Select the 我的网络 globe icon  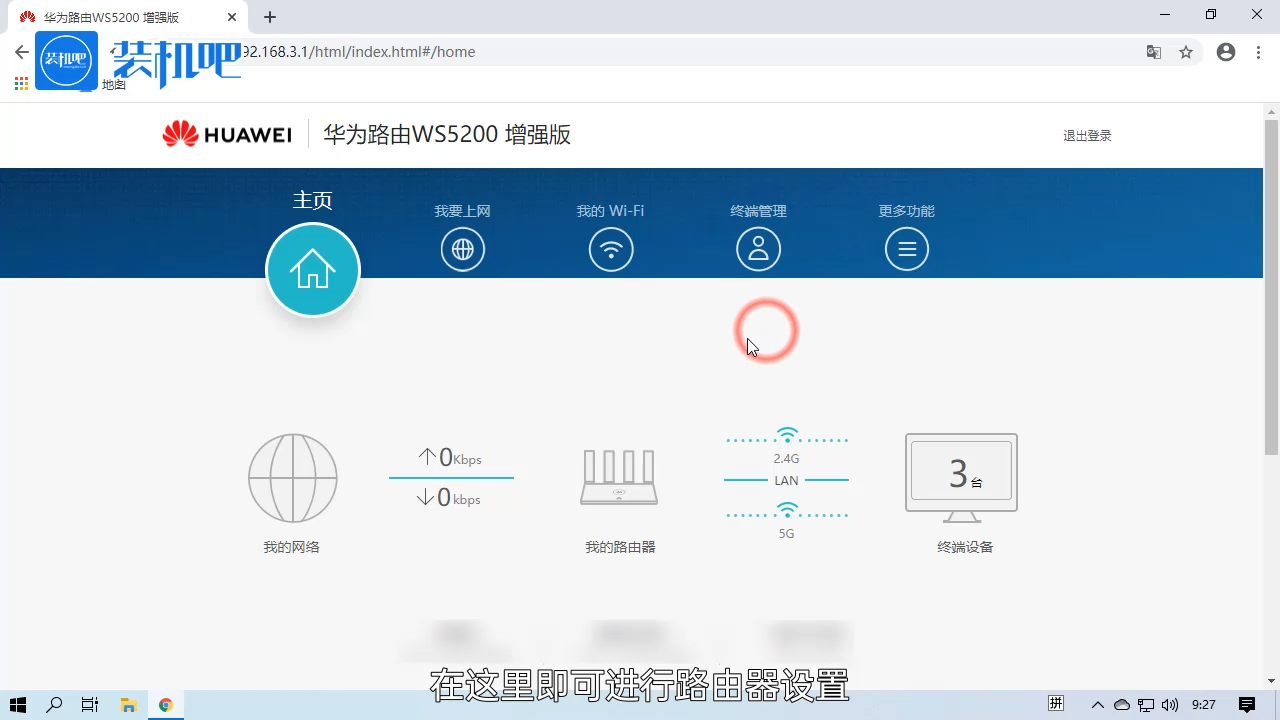(292, 478)
